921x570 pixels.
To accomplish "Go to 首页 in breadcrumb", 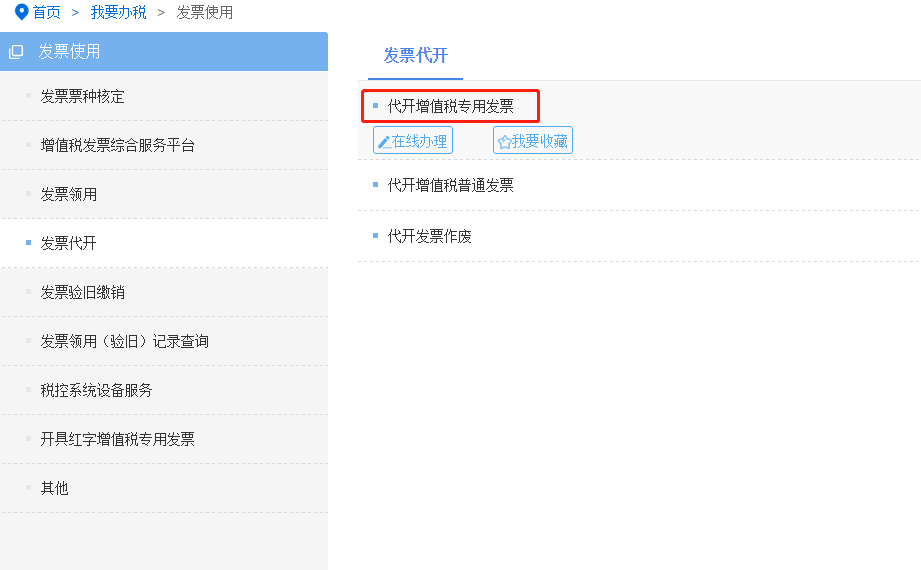I will pyautogui.click(x=46, y=12).
